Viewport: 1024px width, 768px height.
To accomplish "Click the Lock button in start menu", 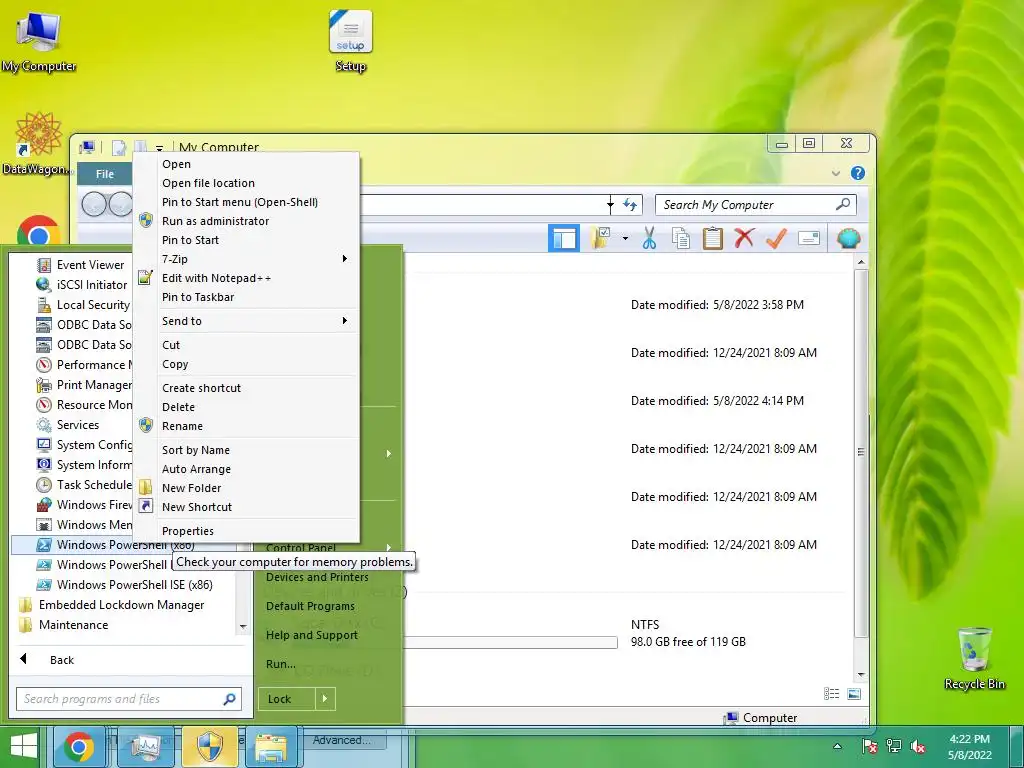I will pyautogui.click(x=287, y=699).
